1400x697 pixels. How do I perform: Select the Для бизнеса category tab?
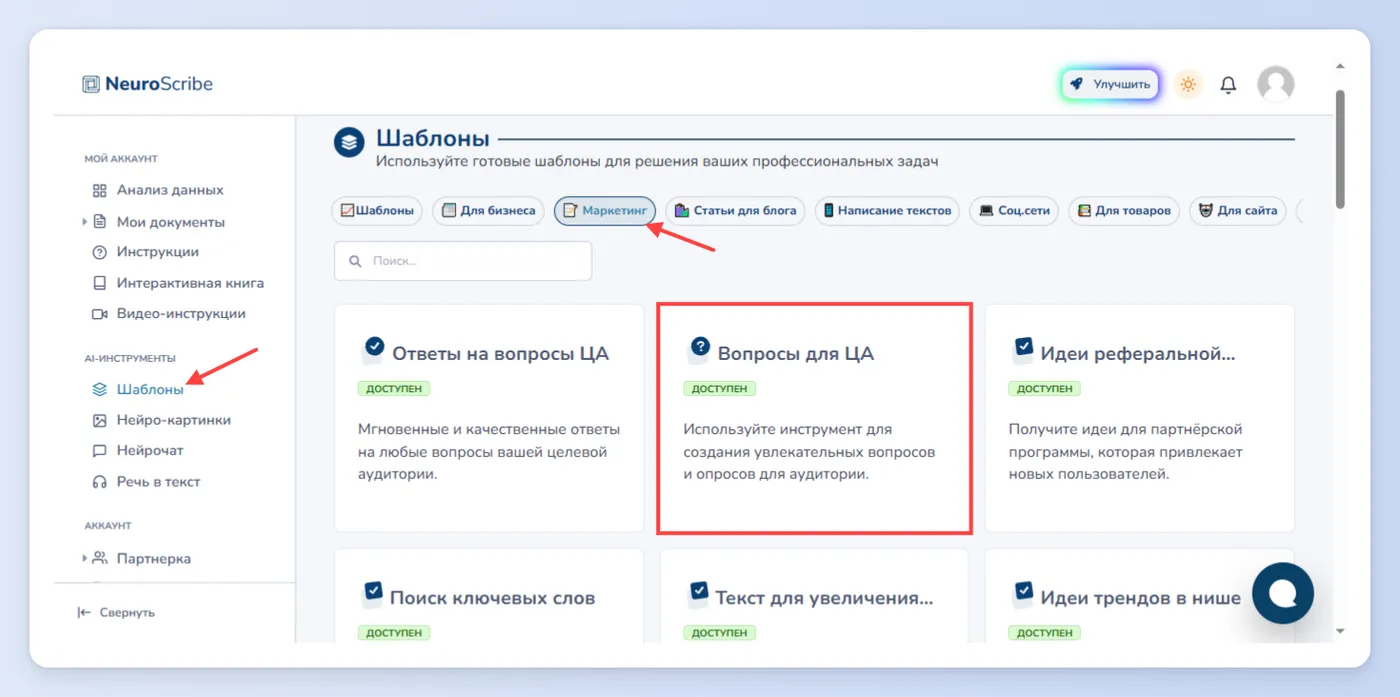click(x=489, y=211)
